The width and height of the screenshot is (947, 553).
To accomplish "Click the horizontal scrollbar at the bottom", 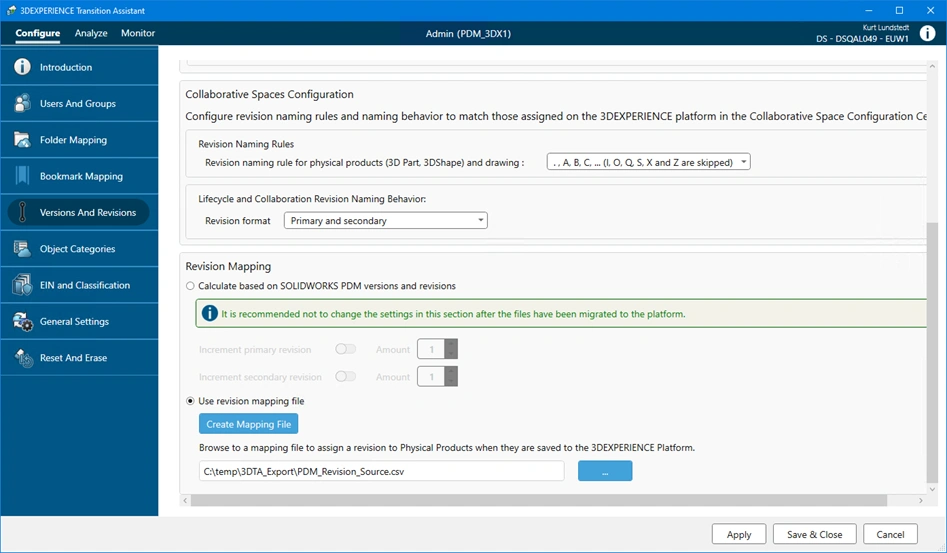I will [539, 500].
